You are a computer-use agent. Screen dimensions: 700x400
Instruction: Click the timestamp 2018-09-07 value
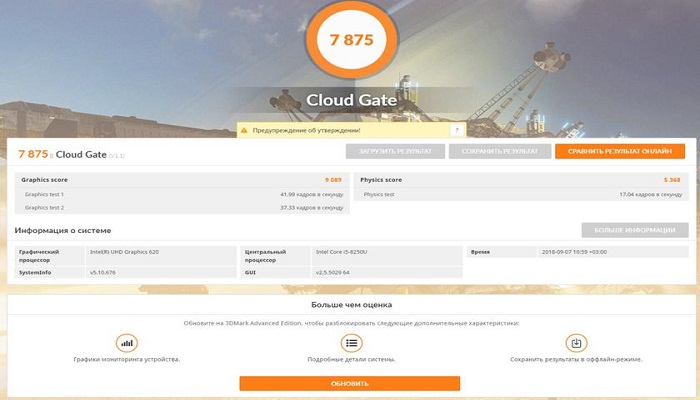click(x=574, y=252)
